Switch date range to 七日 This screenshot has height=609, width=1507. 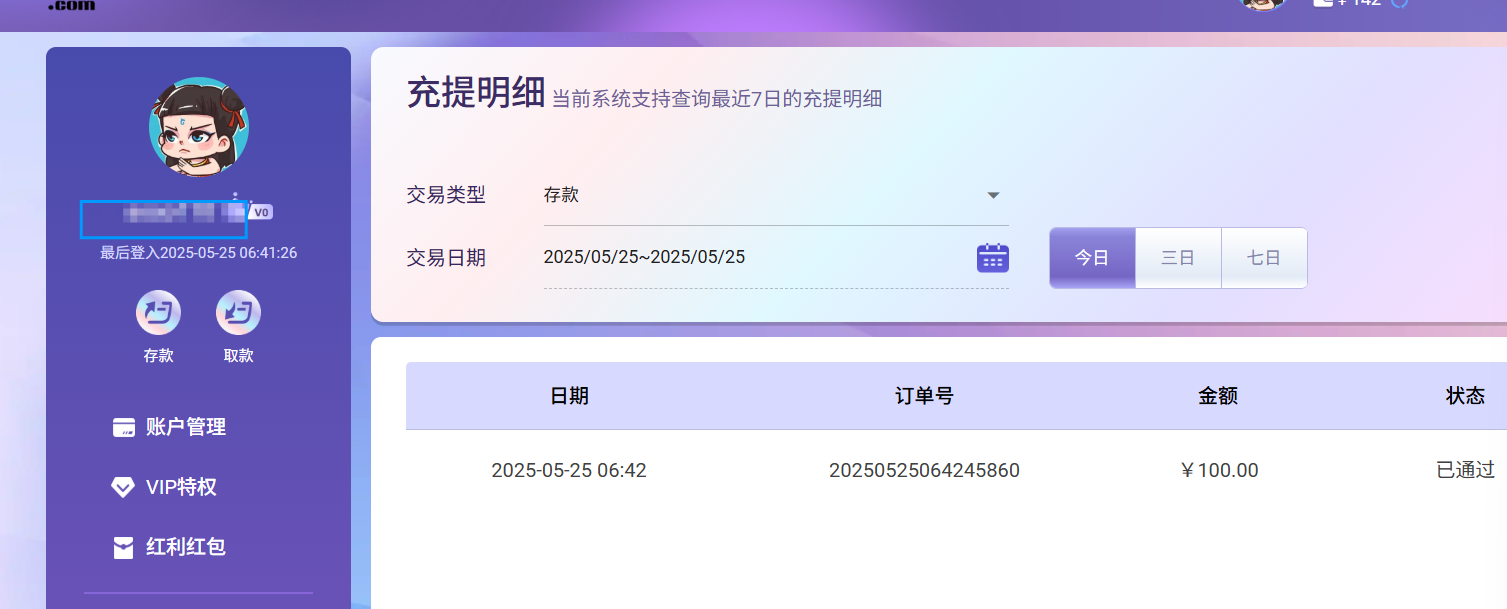pyautogui.click(x=1264, y=258)
